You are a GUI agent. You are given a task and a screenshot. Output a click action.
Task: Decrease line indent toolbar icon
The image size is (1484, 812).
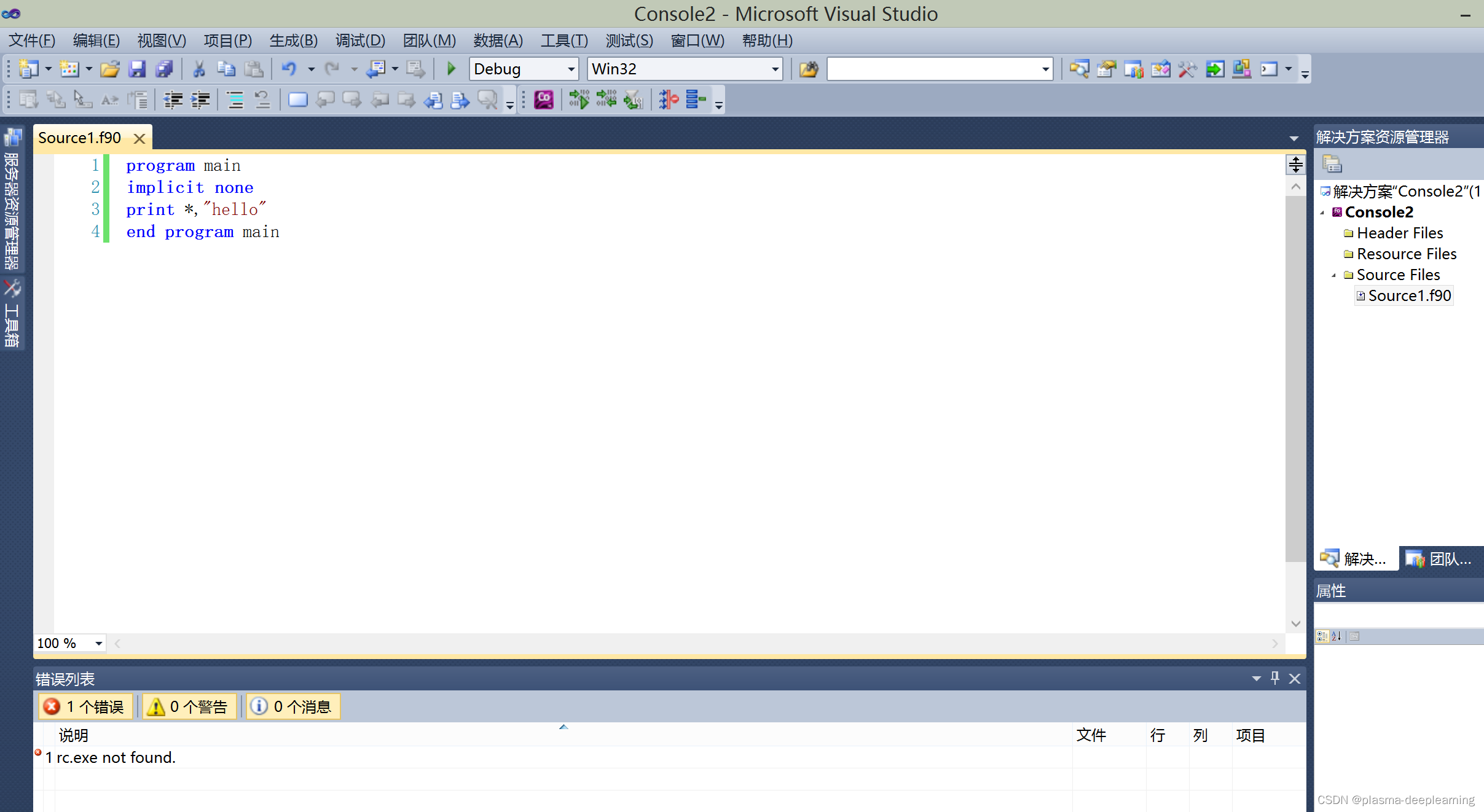173,100
